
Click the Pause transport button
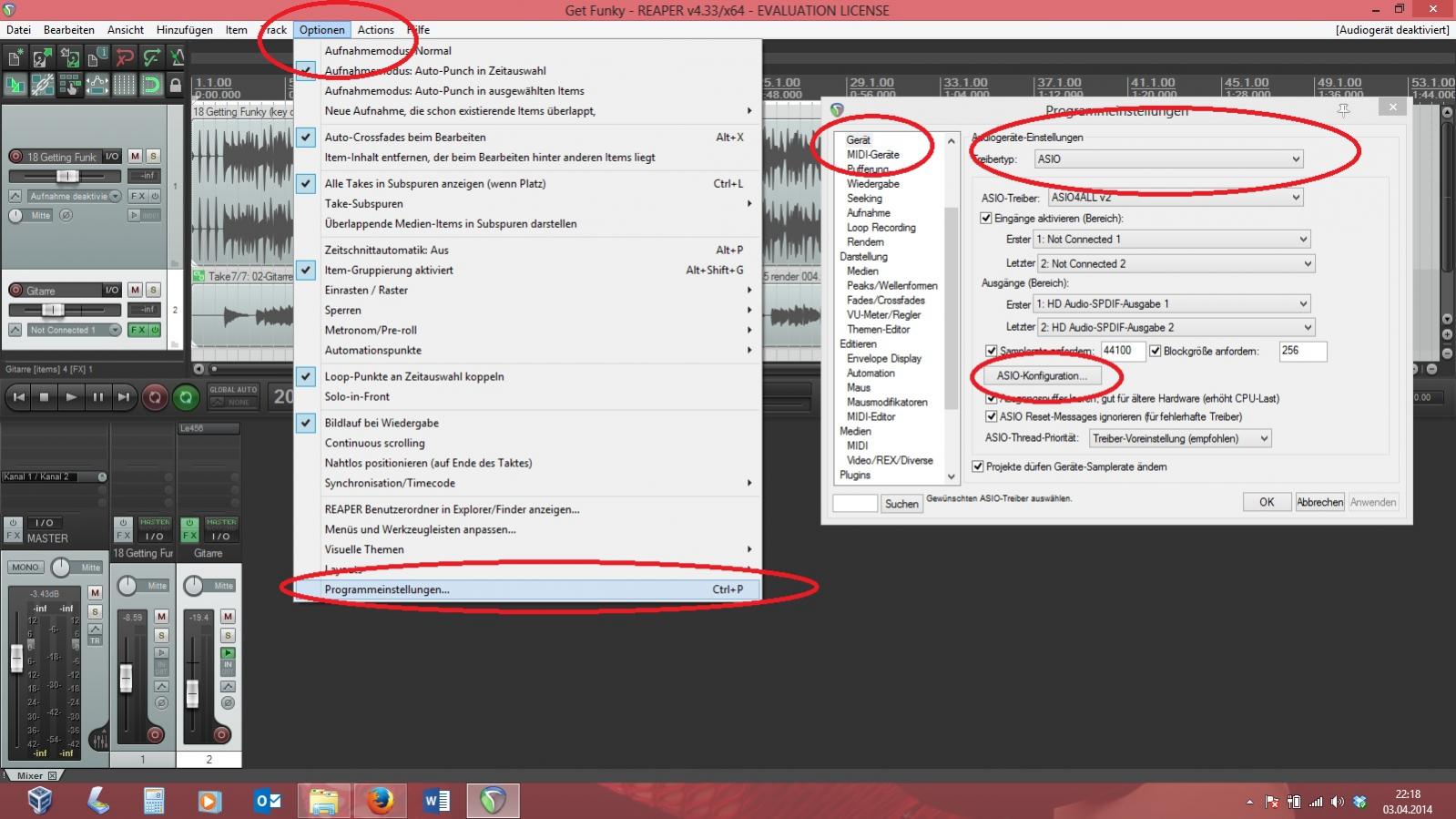97,397
